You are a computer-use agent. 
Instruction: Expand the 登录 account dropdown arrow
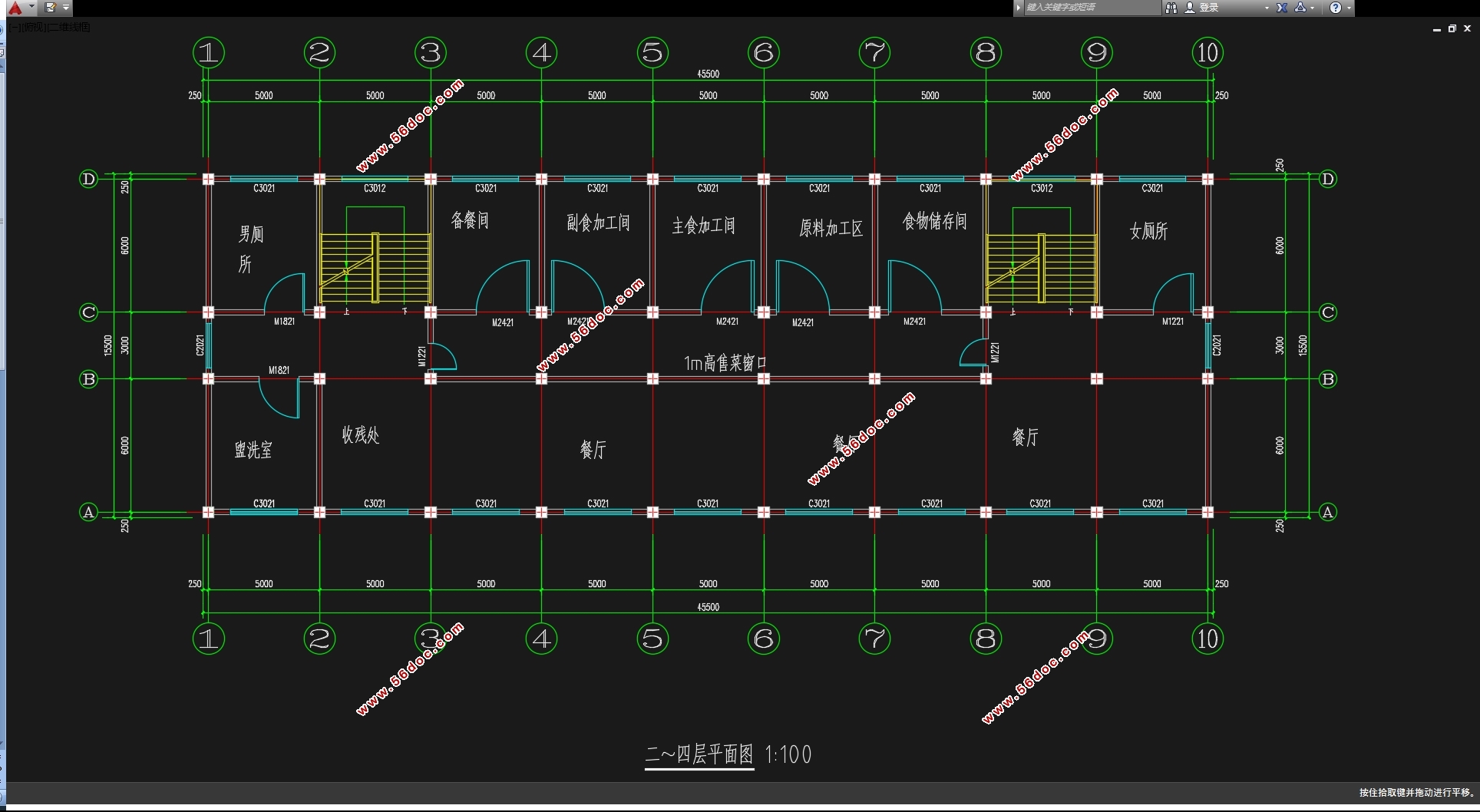click(1267, 8)
